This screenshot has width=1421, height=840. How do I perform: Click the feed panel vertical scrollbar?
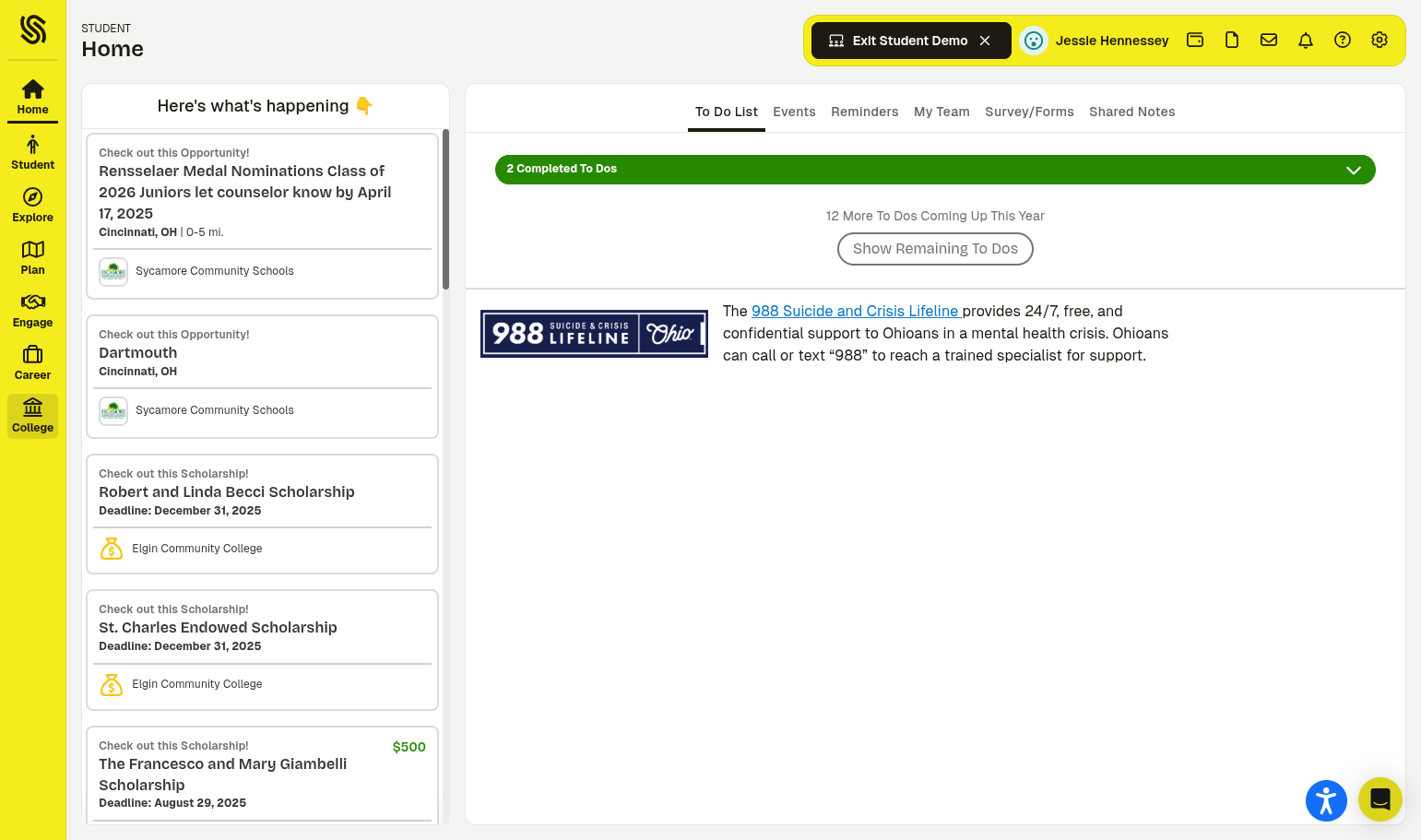click(x=445, y=209)
